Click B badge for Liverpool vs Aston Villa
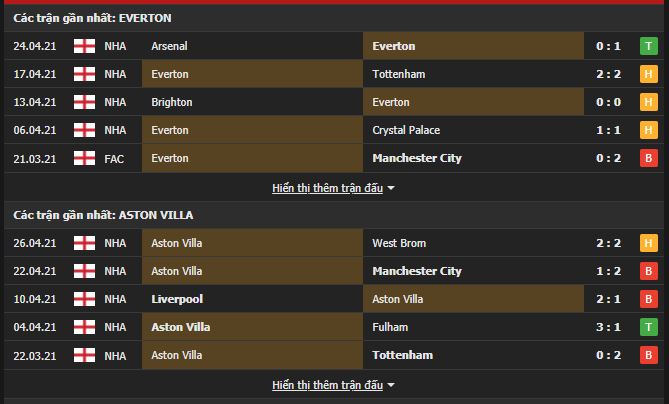 click(648, 299)
